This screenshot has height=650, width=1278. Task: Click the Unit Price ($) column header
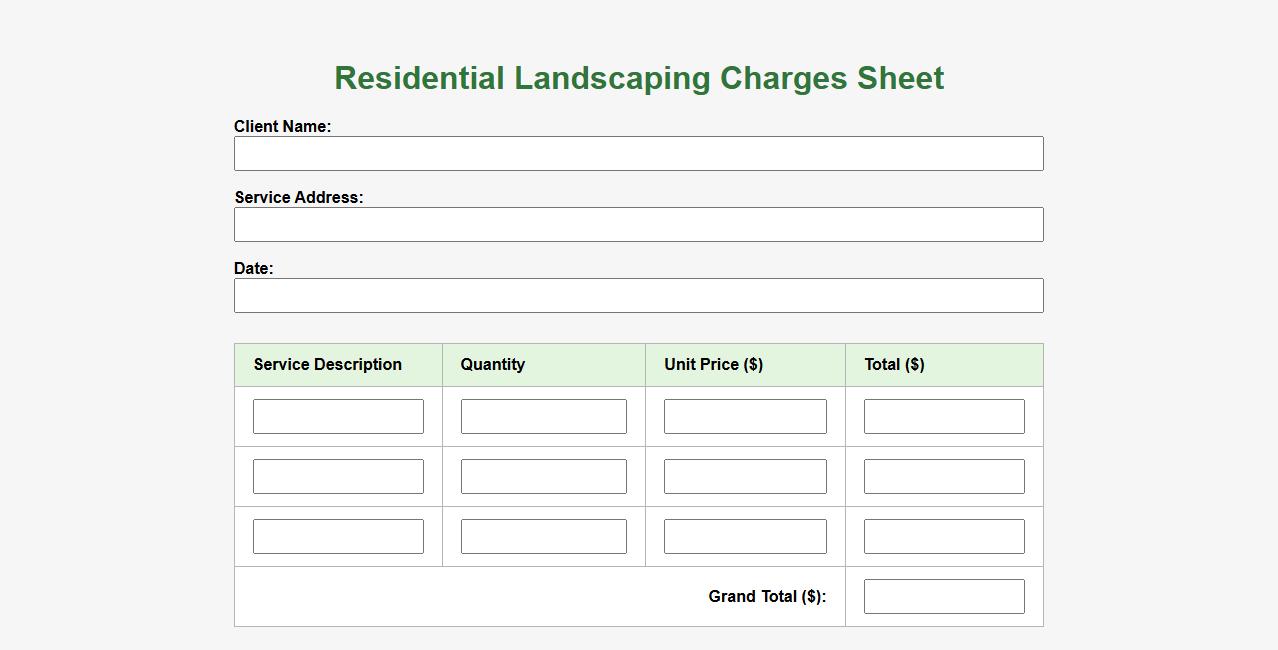coord(713,365)
